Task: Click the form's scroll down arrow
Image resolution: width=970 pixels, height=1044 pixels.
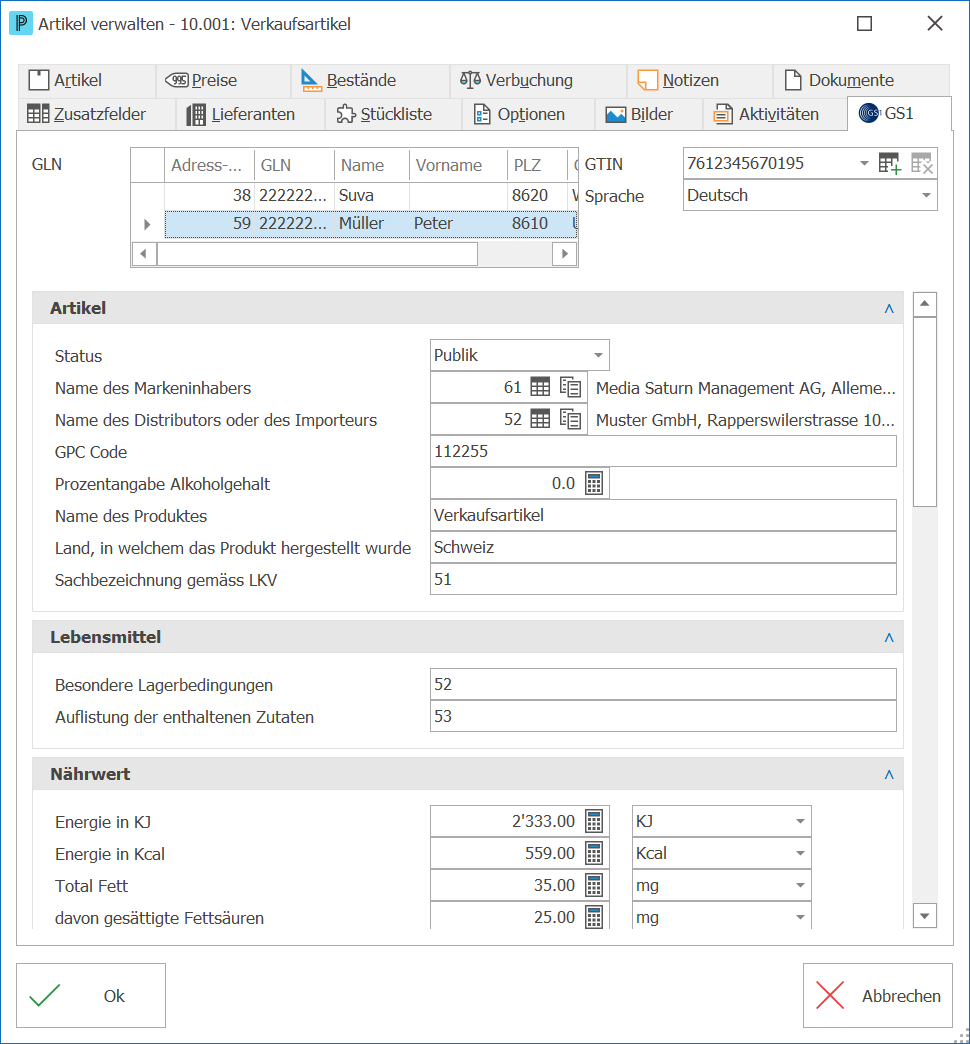Action: [x=925, y=915]
